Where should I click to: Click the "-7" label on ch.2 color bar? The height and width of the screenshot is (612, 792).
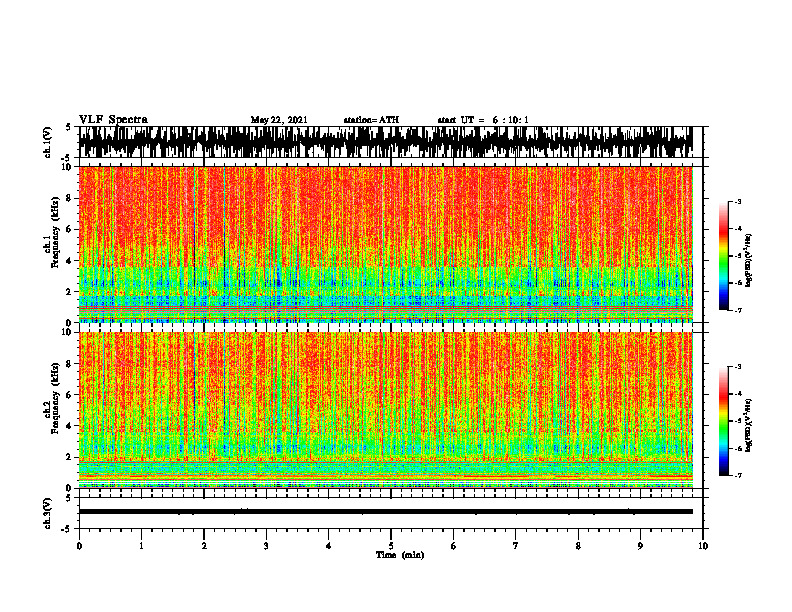point(737,476)
